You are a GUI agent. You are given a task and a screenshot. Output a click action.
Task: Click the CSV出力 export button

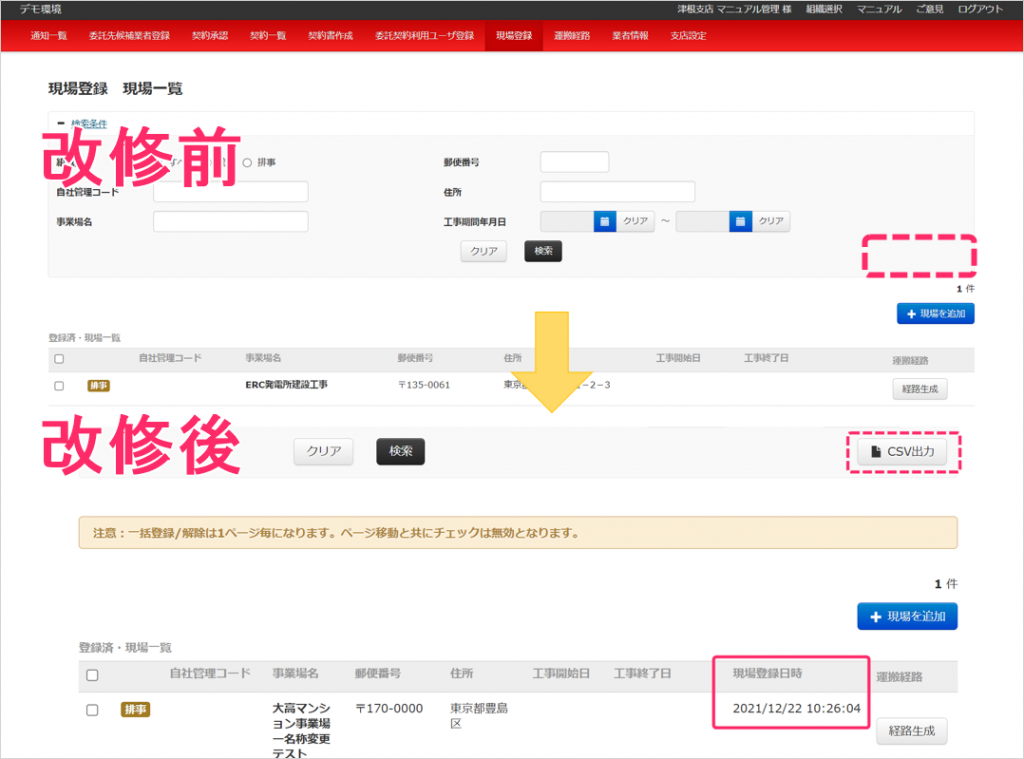point(902,452)
